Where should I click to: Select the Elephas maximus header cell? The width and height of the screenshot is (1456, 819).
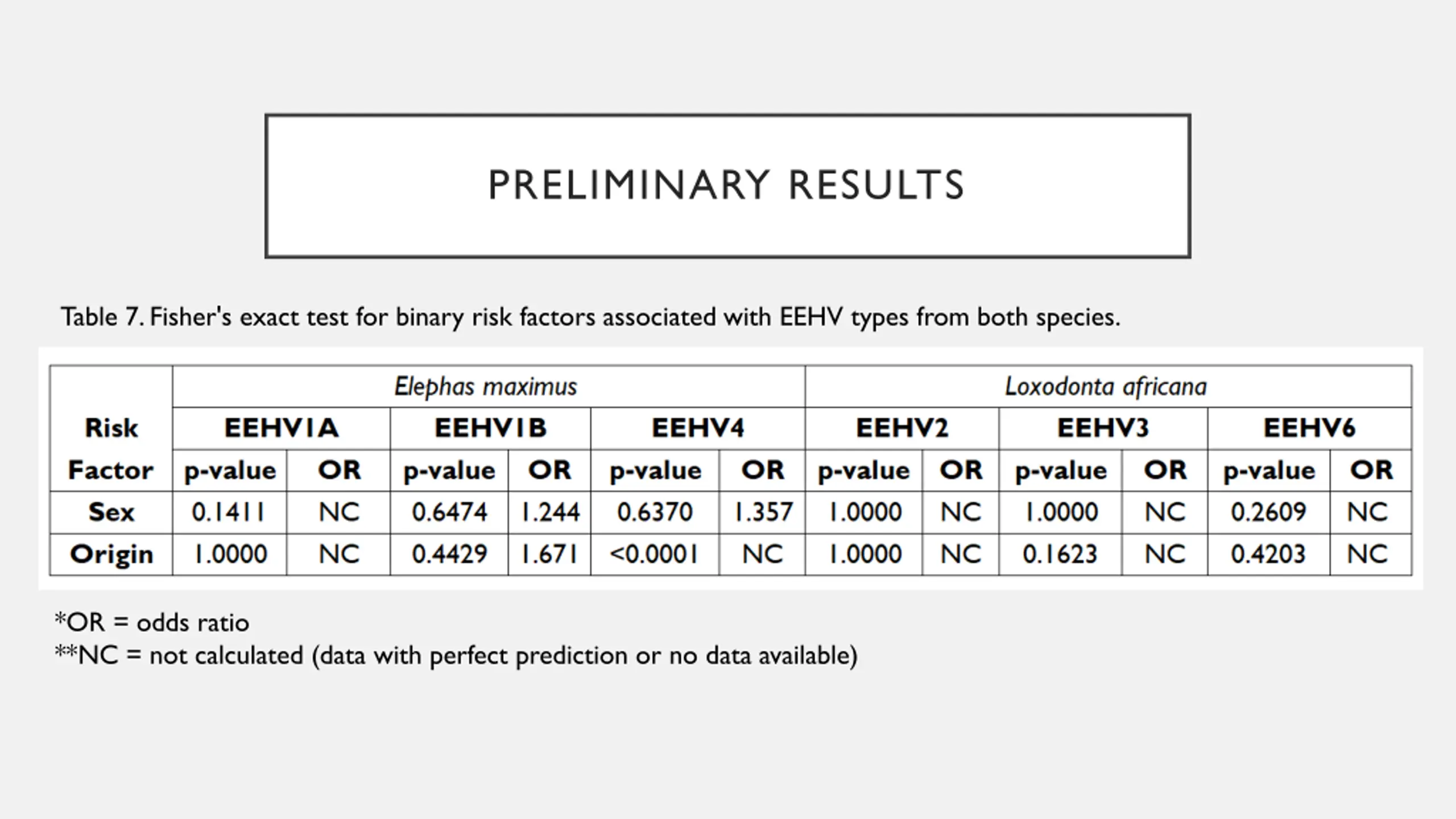486,387
